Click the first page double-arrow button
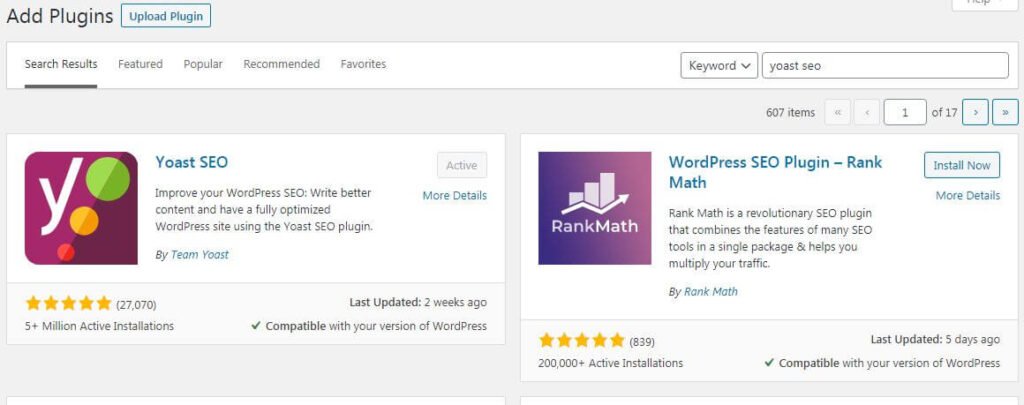Screen dimensions: 1024x405 (x=838, y=112)
